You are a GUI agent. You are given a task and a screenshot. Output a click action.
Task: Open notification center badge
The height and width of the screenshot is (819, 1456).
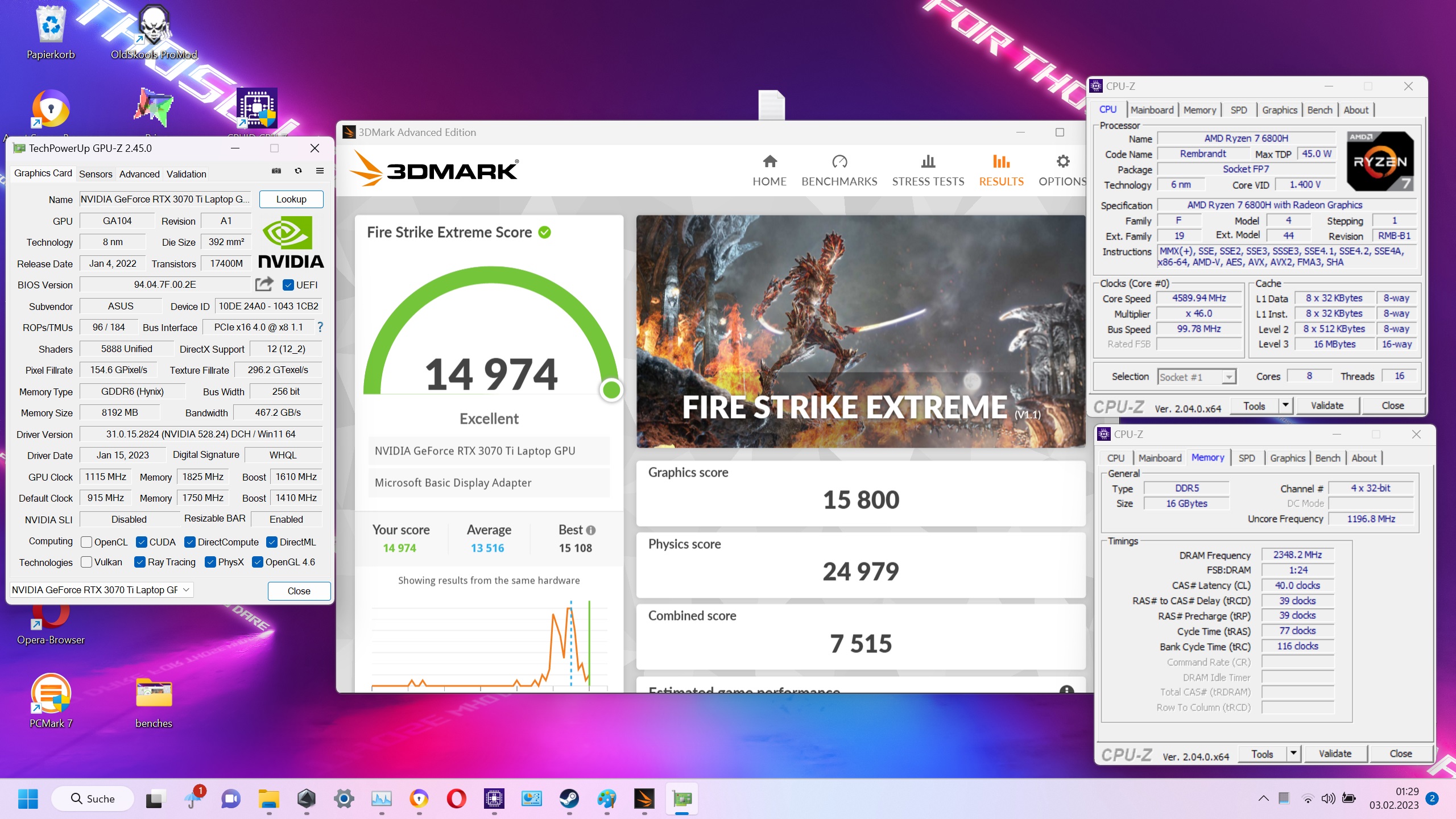pyautogui.click(x=1433, y=799)
